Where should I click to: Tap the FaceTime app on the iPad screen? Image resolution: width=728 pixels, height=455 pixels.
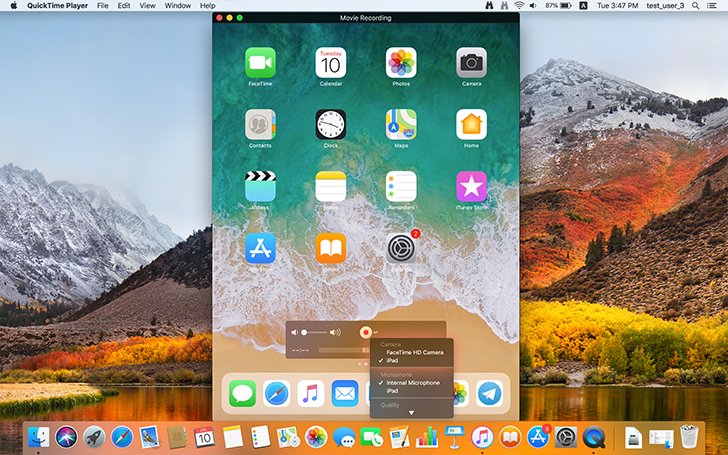[260, 63]
